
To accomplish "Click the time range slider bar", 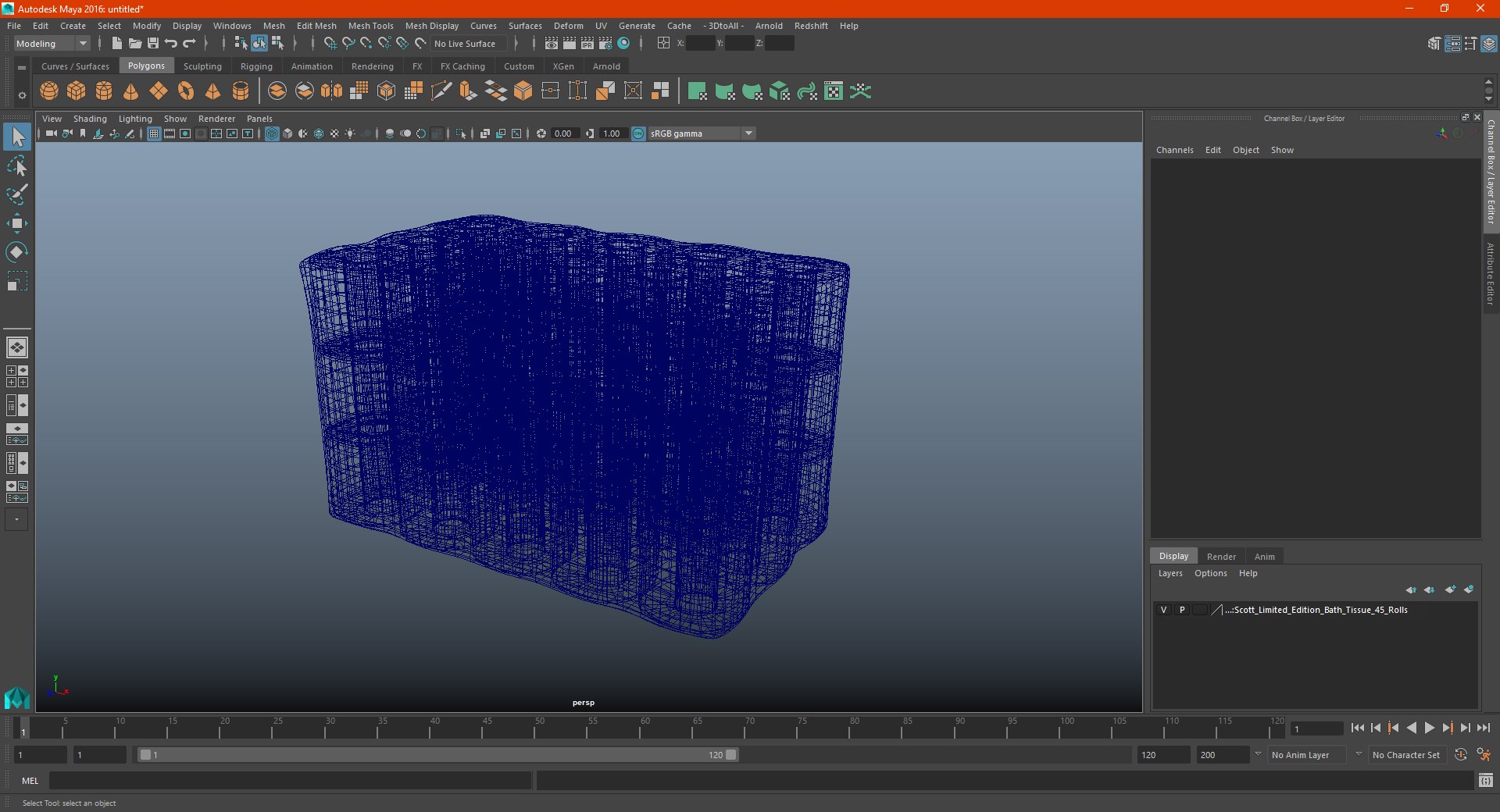I will coord(437,755).
